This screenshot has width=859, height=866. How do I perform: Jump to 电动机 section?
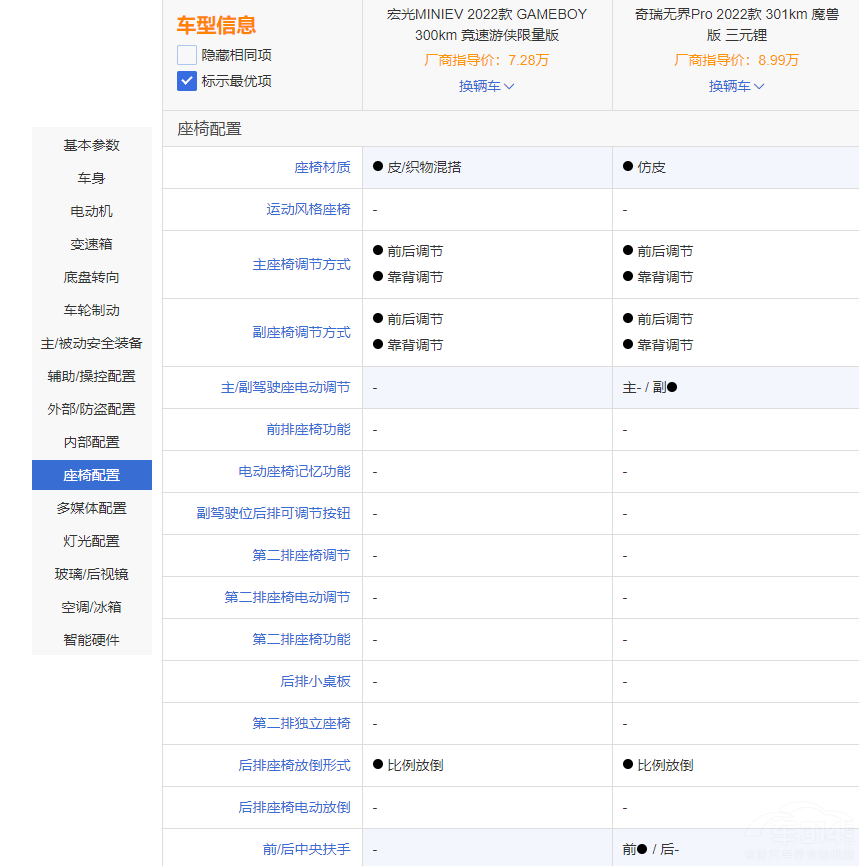(x=92, y=211)
